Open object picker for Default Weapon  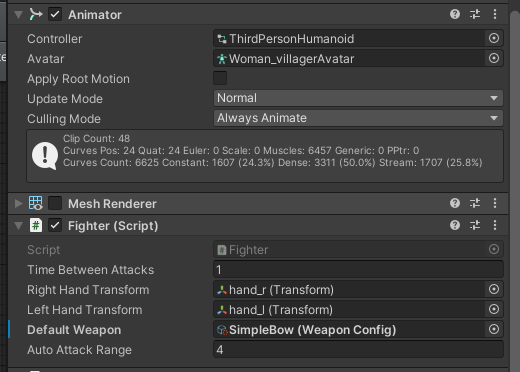[494, 329]
